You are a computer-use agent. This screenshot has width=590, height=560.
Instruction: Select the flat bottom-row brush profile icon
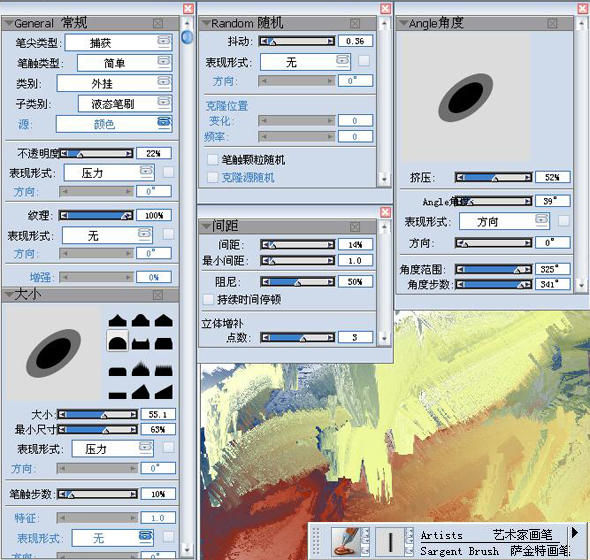click(117, 395)
